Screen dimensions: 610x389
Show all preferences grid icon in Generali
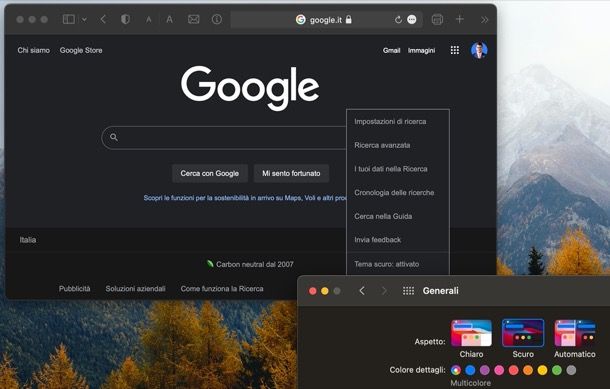pyautogui.click(x=408, y=291)
